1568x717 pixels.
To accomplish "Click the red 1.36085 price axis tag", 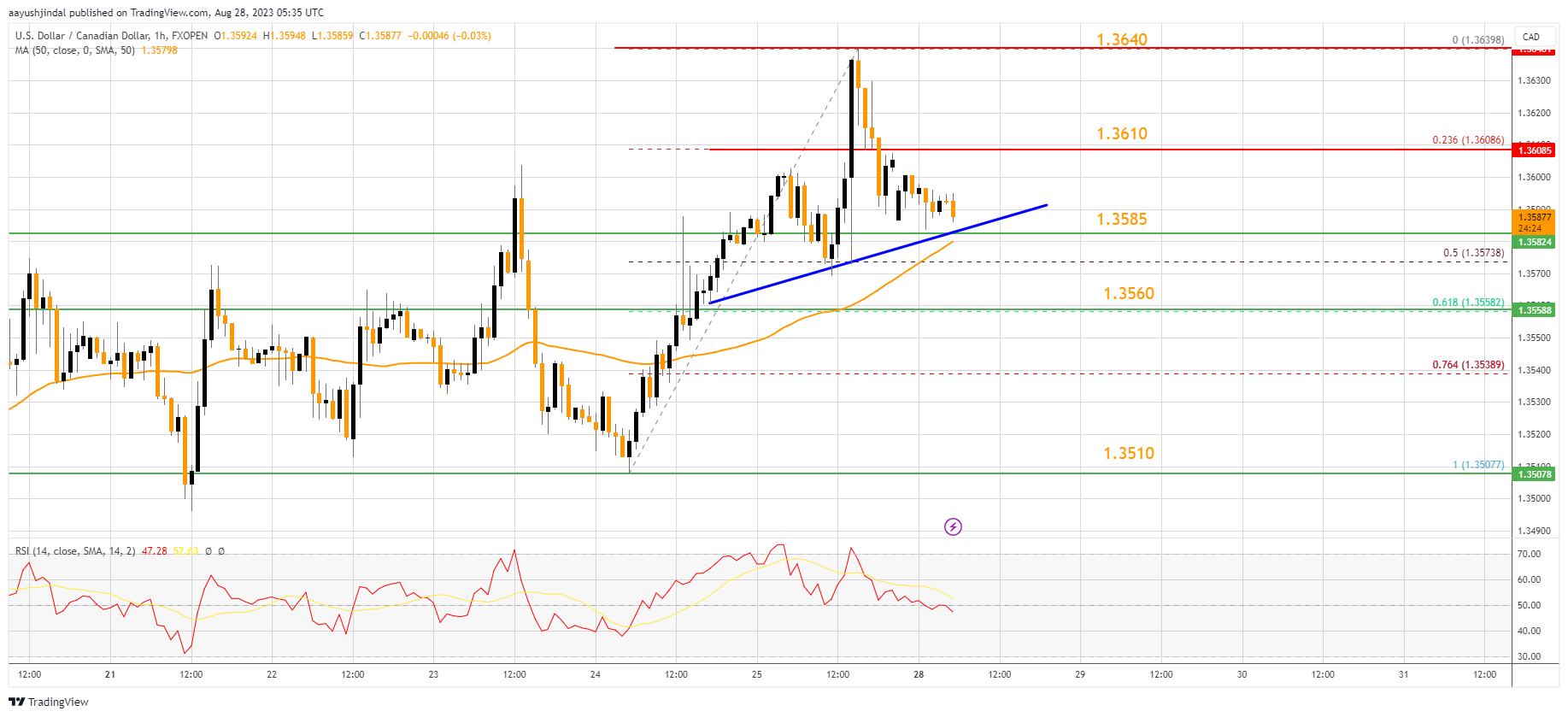I will 1534,150.
